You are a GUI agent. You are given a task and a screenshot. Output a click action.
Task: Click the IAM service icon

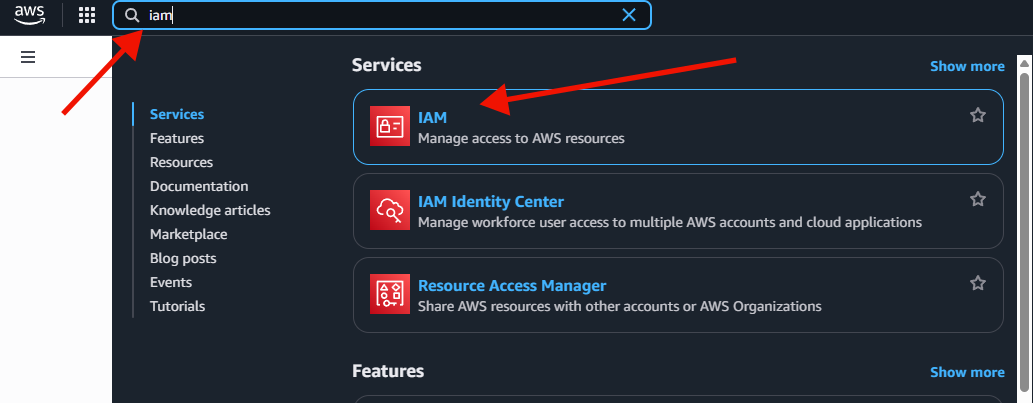(x=389, y=126)
